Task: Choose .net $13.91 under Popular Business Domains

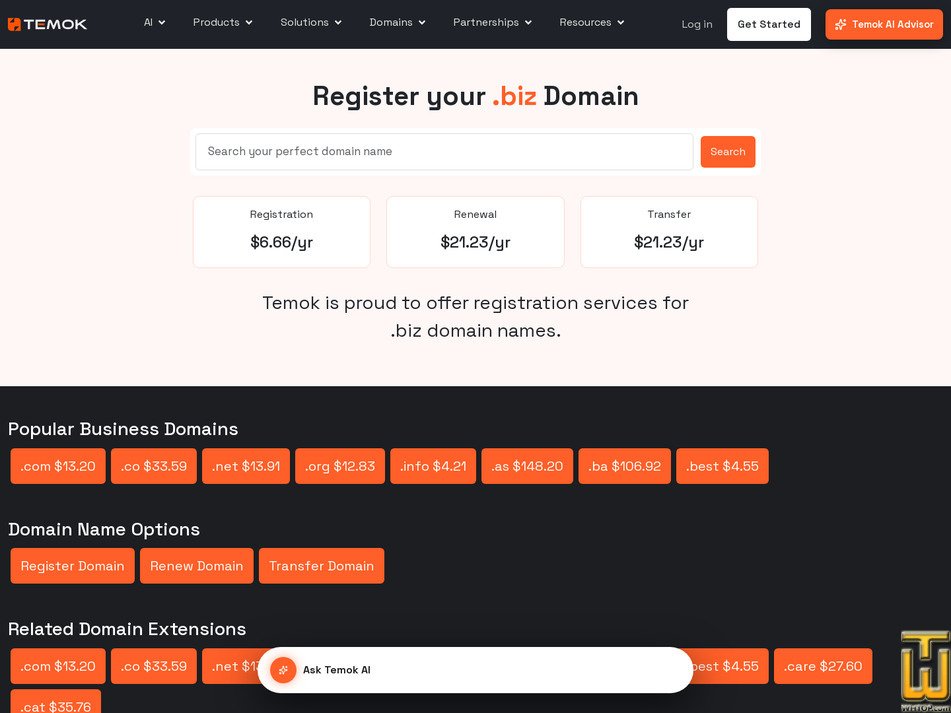Action: pyautogui.click(x=246, y=466)
